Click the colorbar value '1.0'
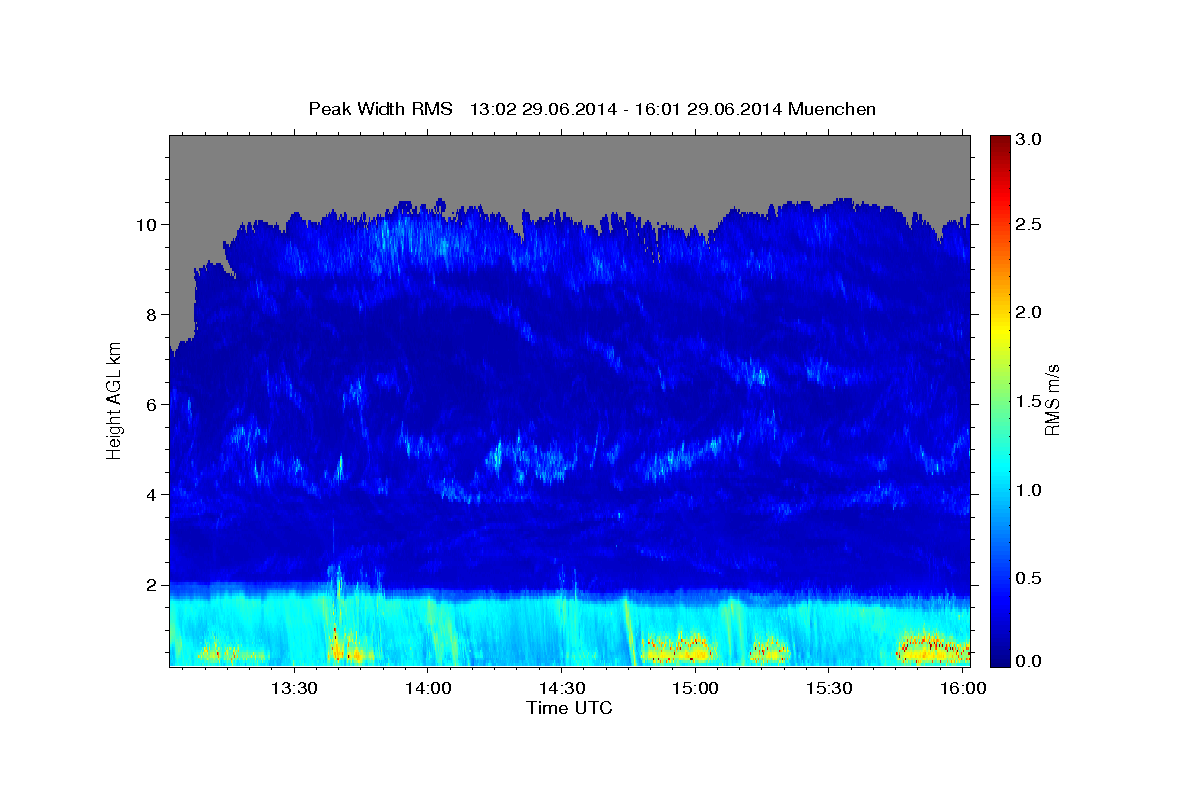This screenshot has height=800, width=1200. (x=1029, y=490)
